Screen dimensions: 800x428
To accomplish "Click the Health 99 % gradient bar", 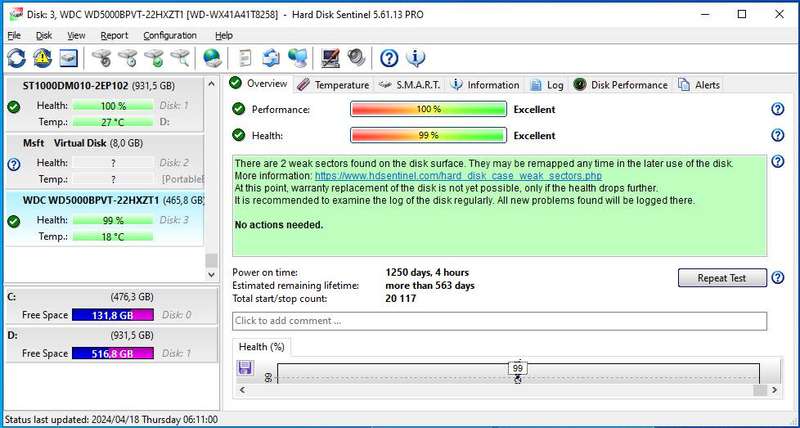I will tap(428, 136).
